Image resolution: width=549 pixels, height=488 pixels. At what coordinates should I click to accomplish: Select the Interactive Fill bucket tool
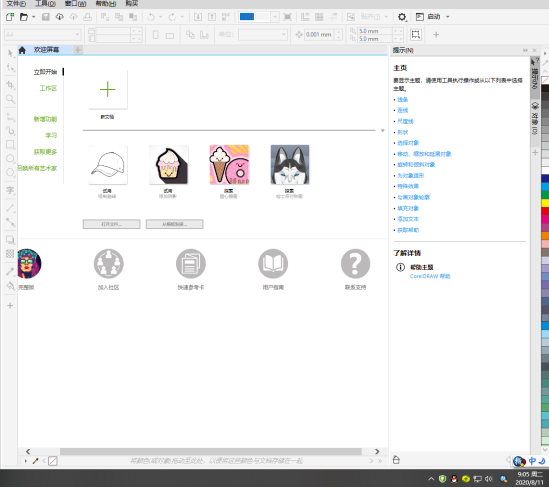pos(10,286)
